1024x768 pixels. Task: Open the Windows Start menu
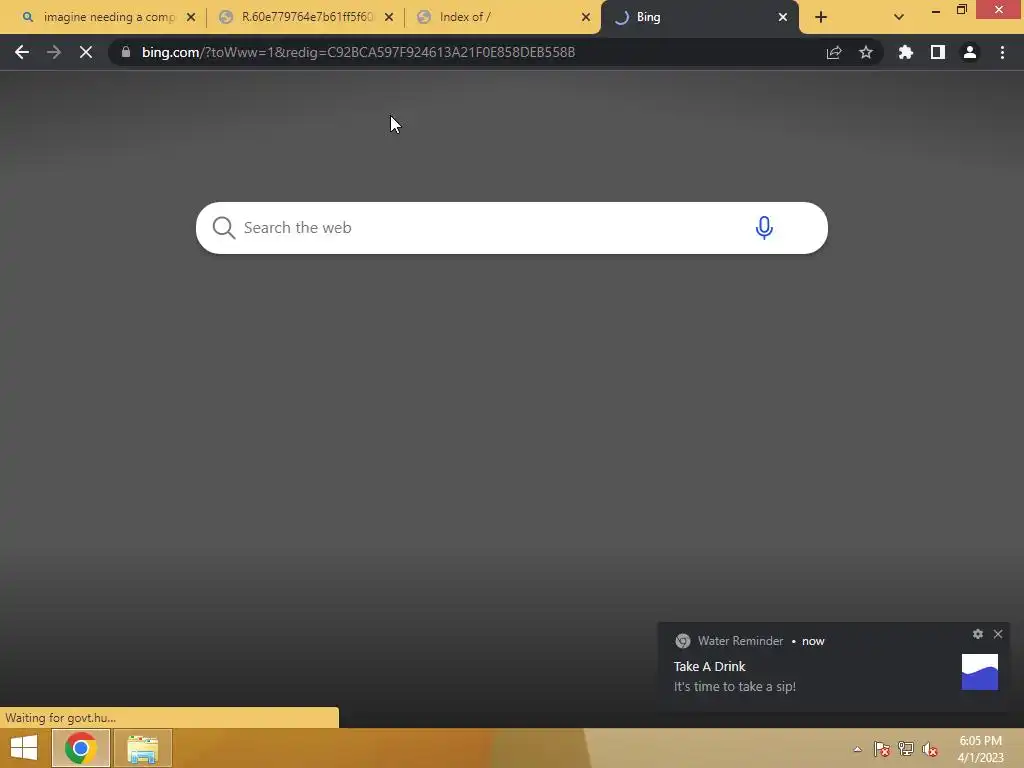(x=24, y=748)
